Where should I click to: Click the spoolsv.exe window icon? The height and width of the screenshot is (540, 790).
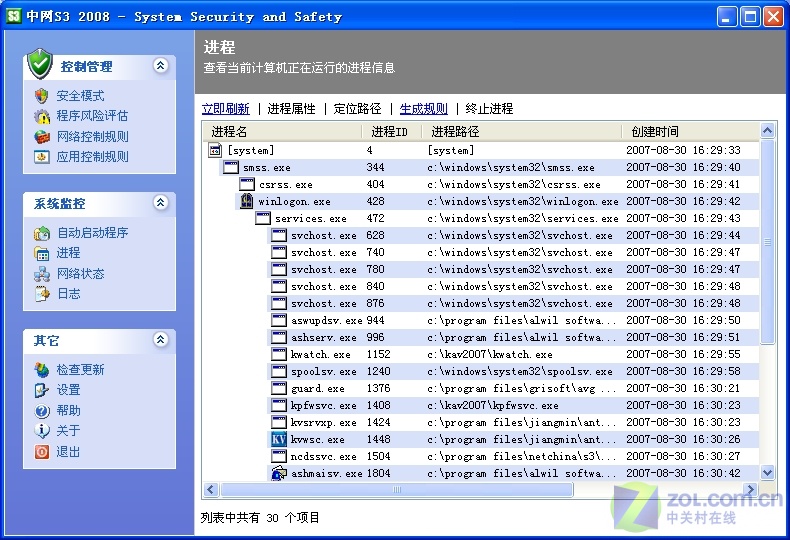point(279,371)
